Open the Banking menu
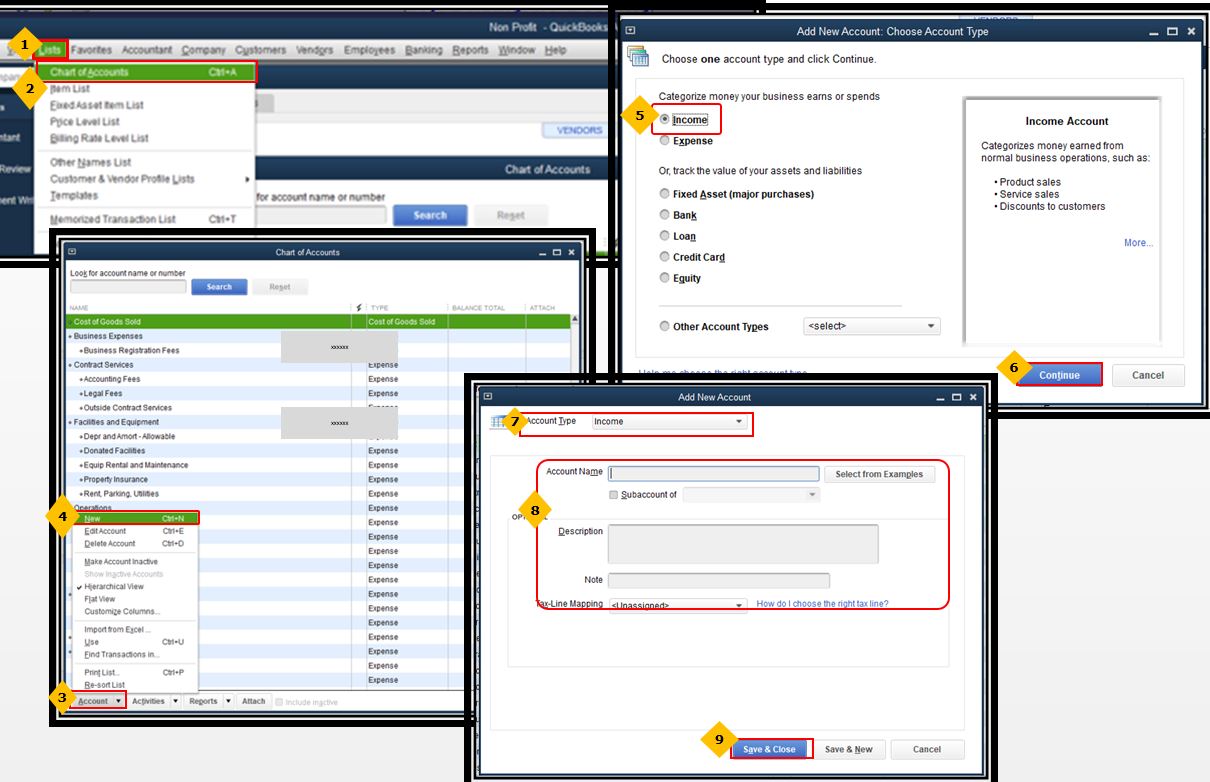1210x782 pixels. tap(424, 50)
